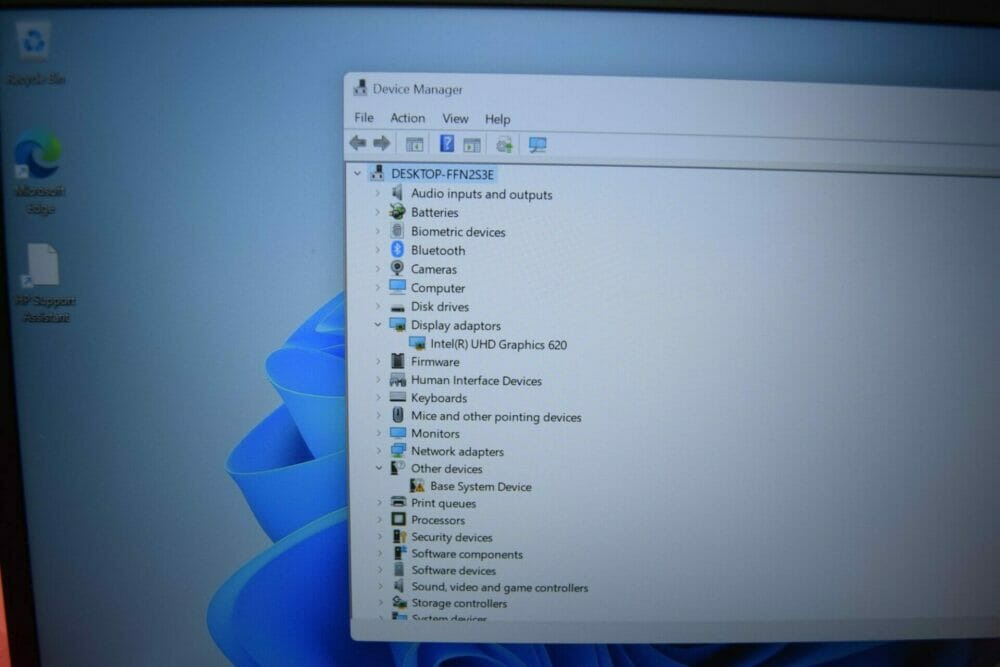Click the Show/Hide console tree toolbar icon
The height and width of the screenshot is (667, 1000).
pos(415,145)
